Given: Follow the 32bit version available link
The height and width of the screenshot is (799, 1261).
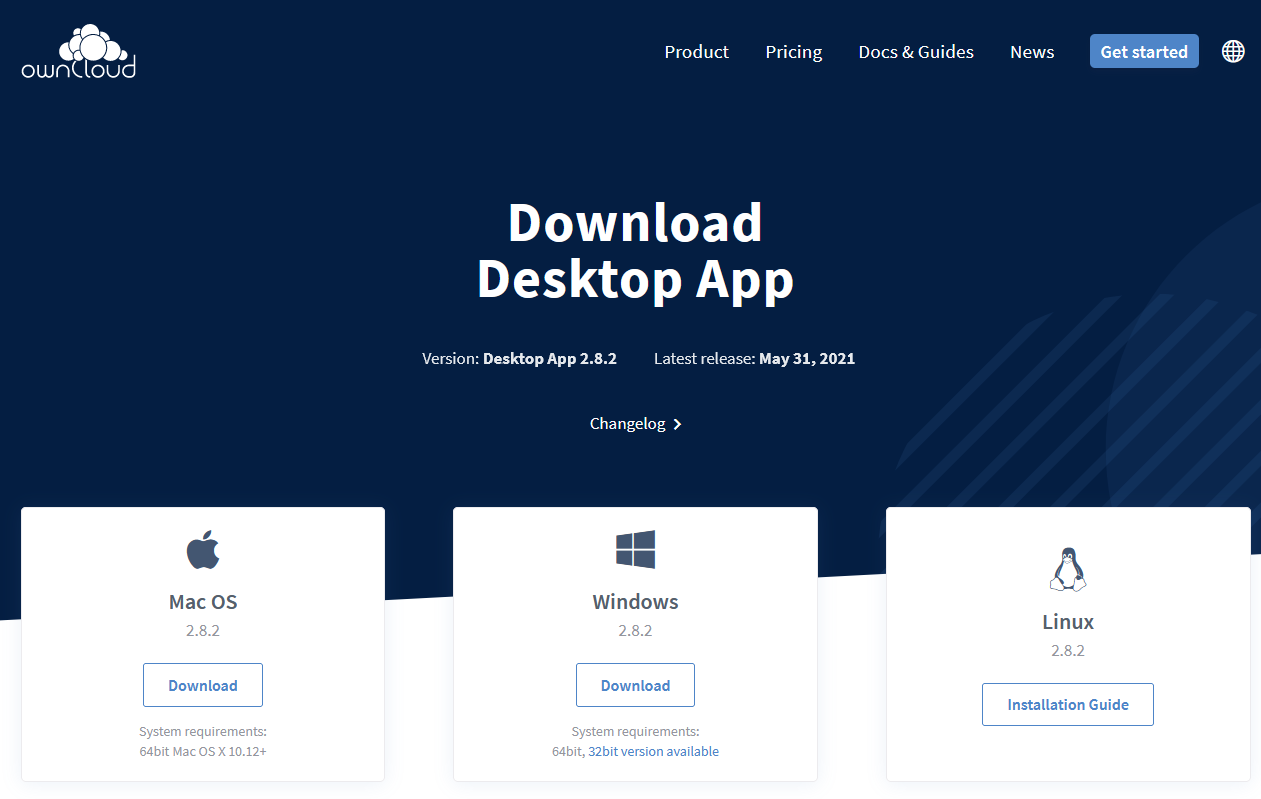Looking at the screenshot, I should click(x=653, y=751).
